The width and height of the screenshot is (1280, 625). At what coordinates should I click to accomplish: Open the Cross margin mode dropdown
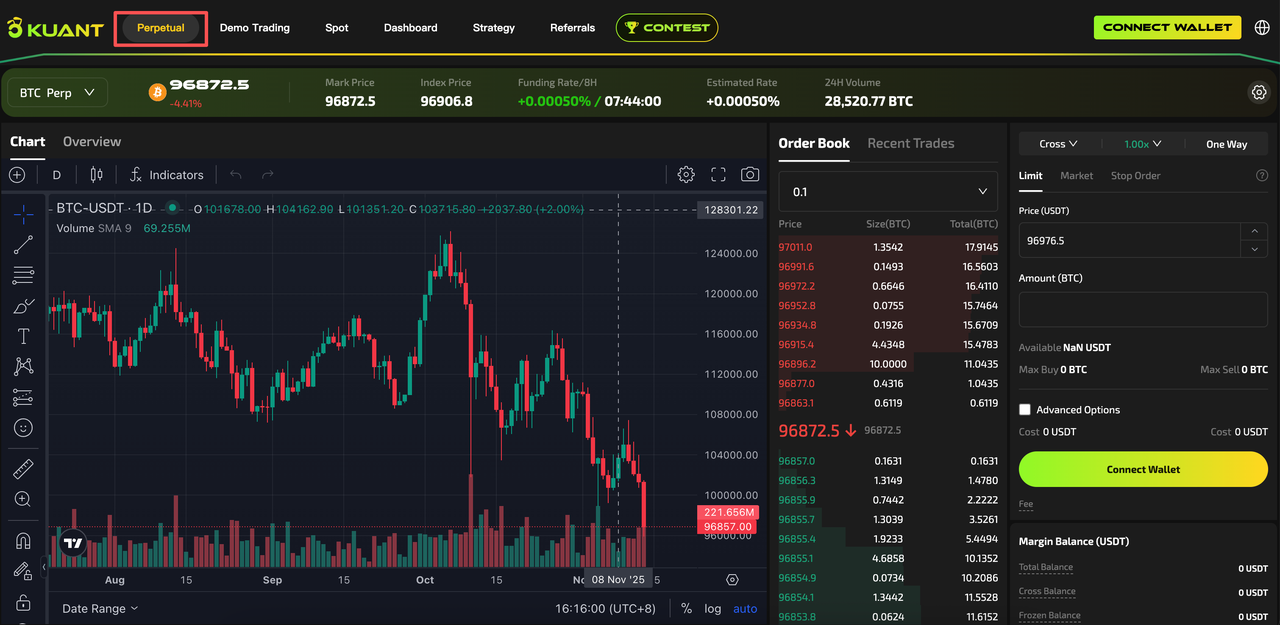coord(1058,144)
